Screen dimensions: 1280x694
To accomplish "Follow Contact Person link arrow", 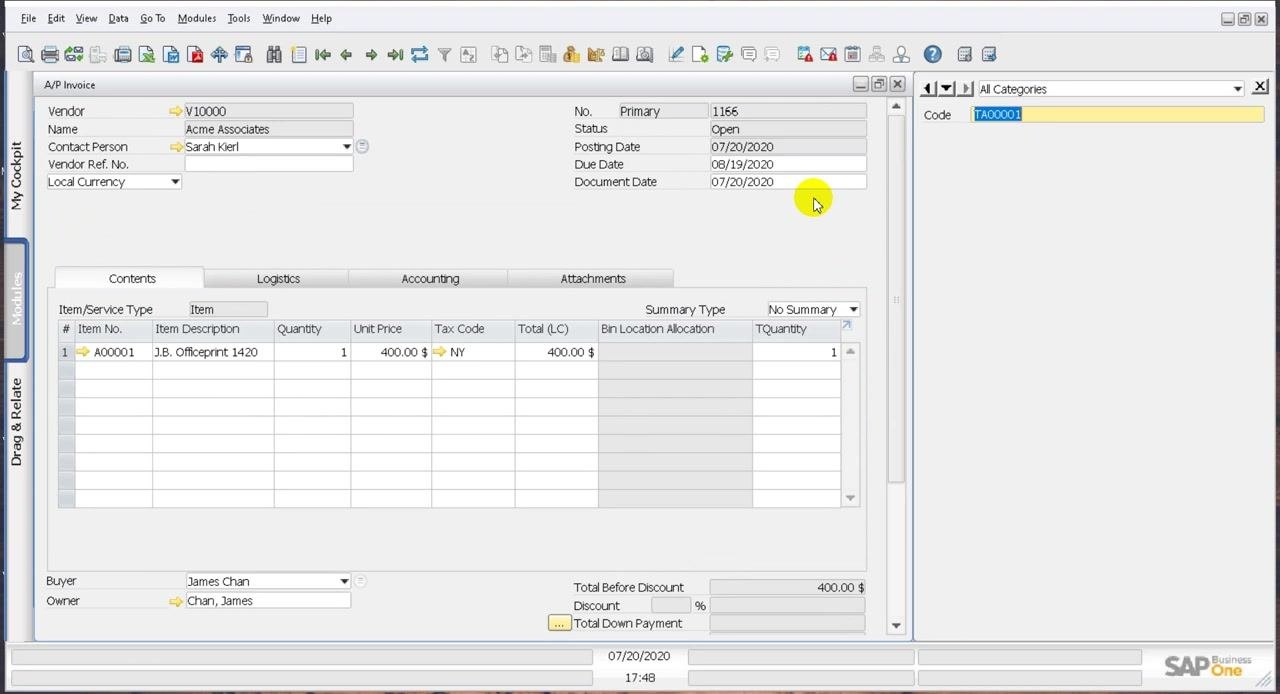I will coord(176,147).
